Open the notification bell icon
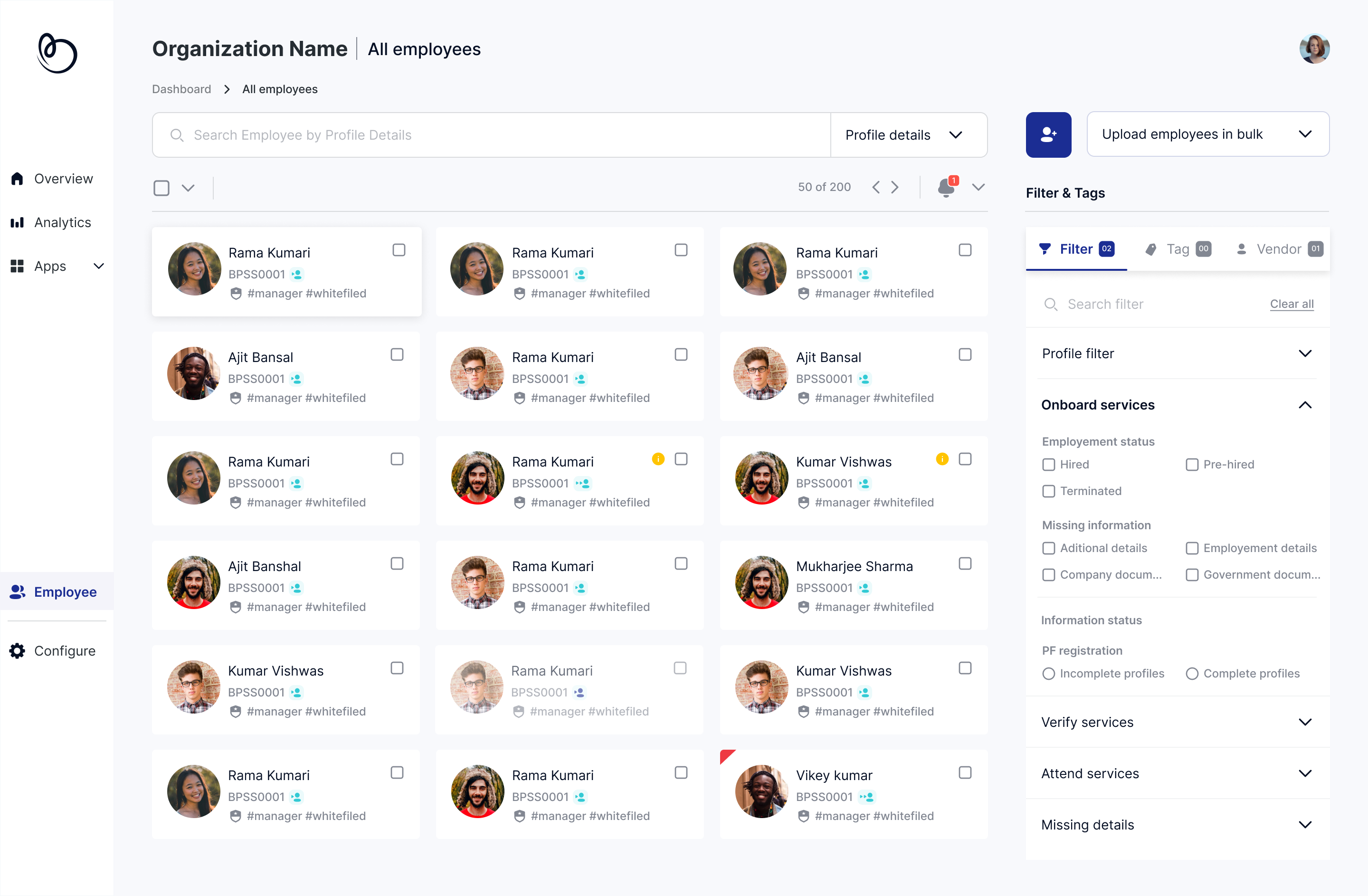The height and width of the screenshot is (896, 1368). [x=946, y=187]
